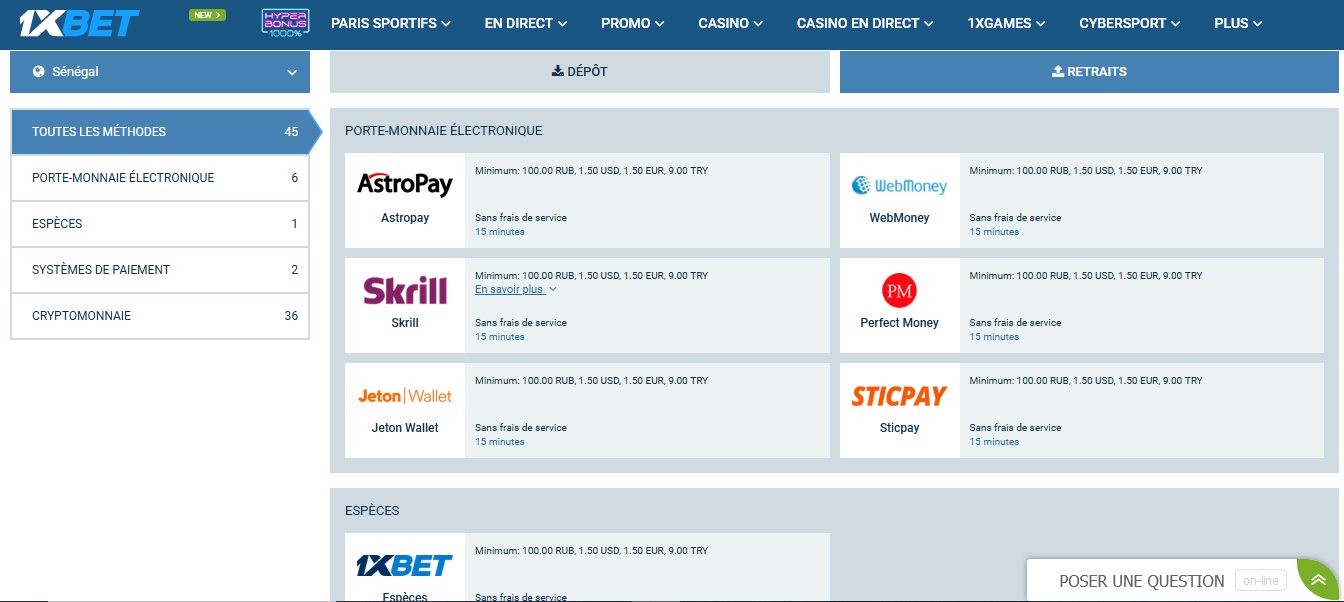
Task: Expand the Promo menu
Action: [633, 23]
